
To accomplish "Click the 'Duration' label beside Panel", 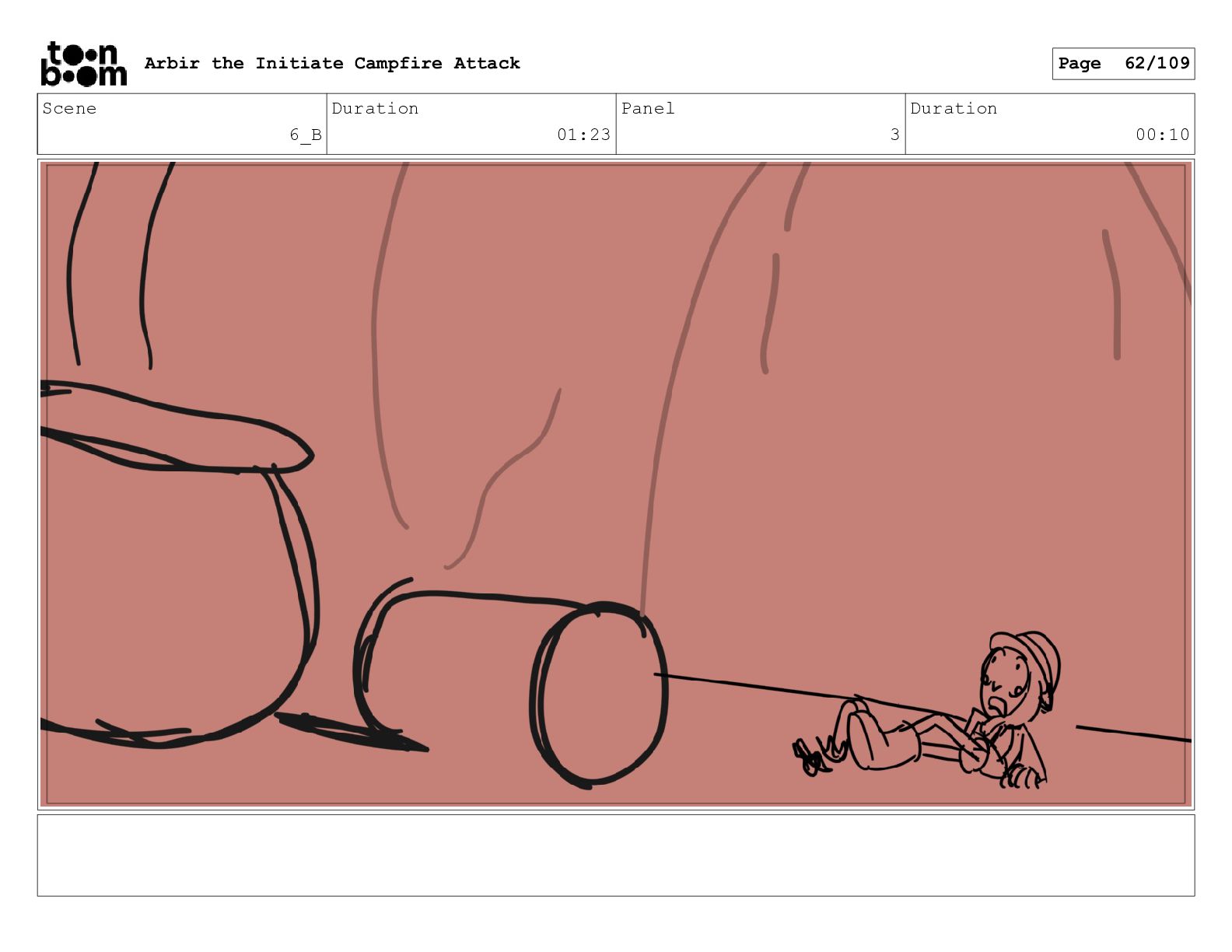I will click(954, 108).
